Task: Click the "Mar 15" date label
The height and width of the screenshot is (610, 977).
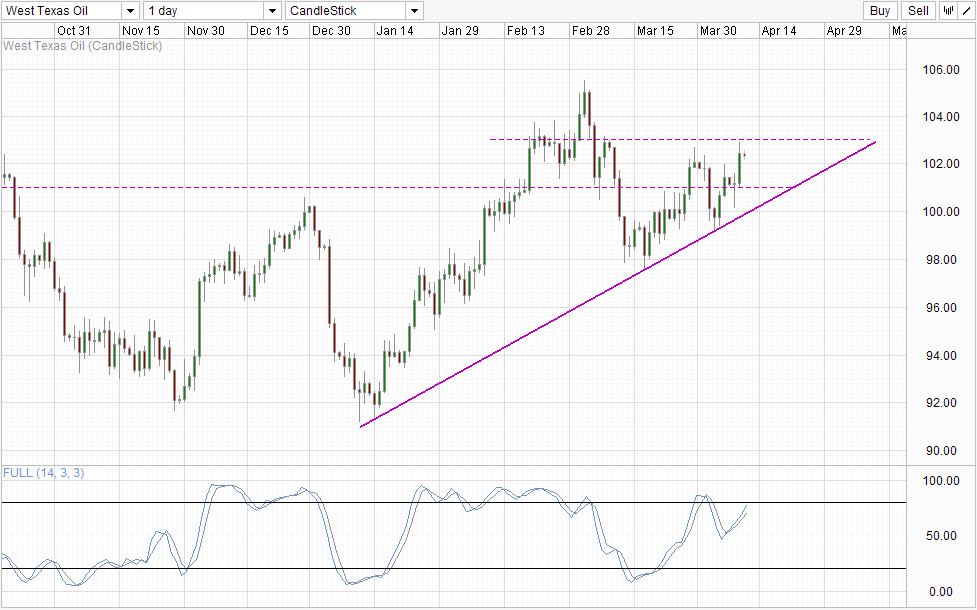Action: click(x=655, y=31)
